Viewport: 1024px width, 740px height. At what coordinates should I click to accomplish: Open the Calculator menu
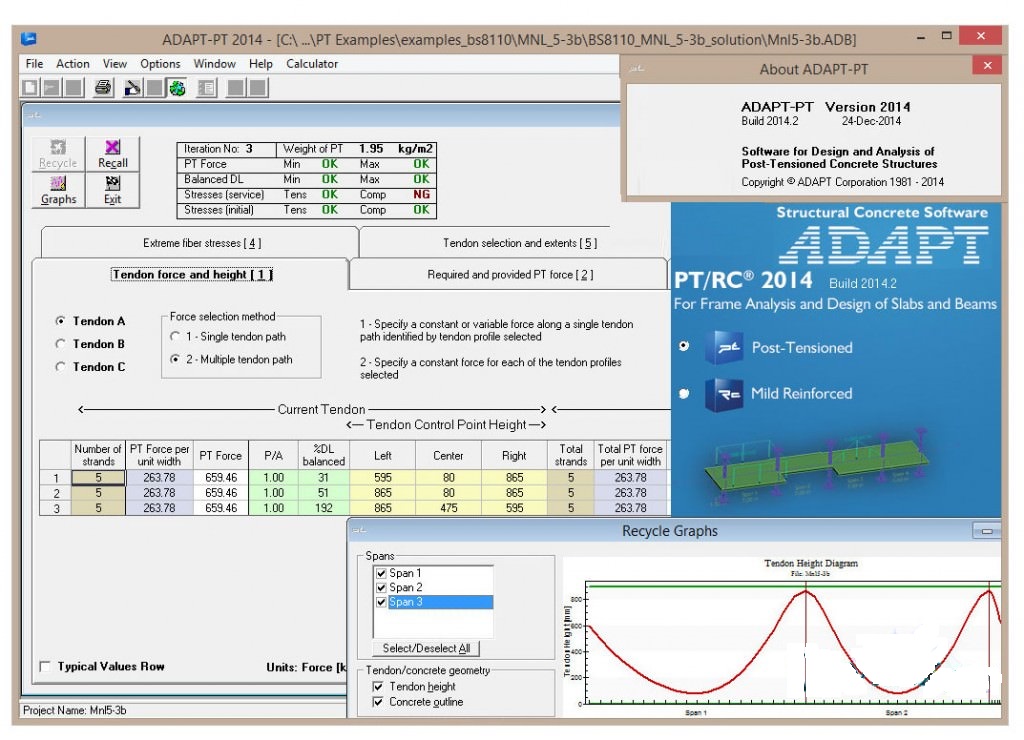(312, 63)
